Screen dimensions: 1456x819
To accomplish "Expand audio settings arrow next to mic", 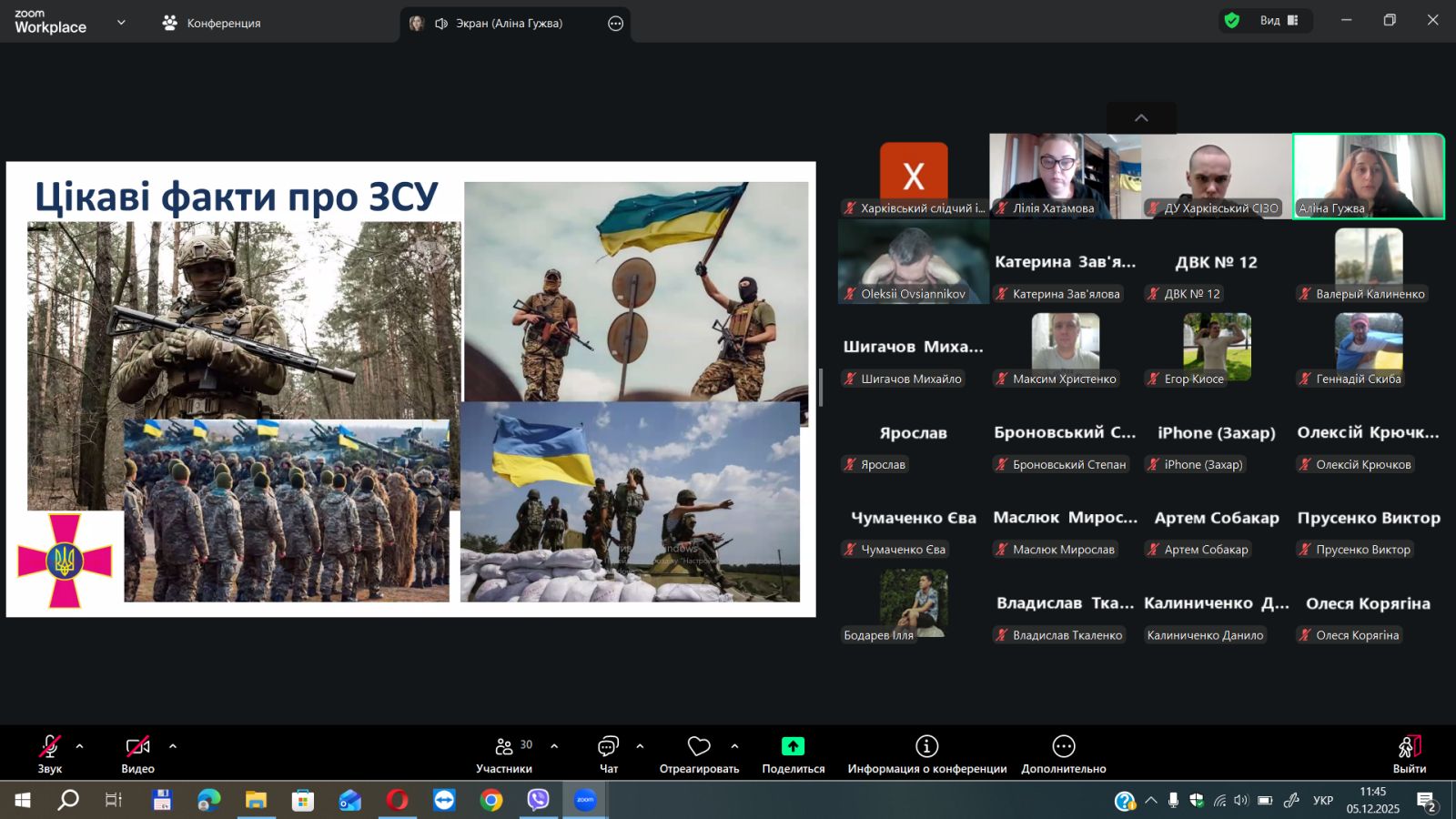I will coord(80,746).
